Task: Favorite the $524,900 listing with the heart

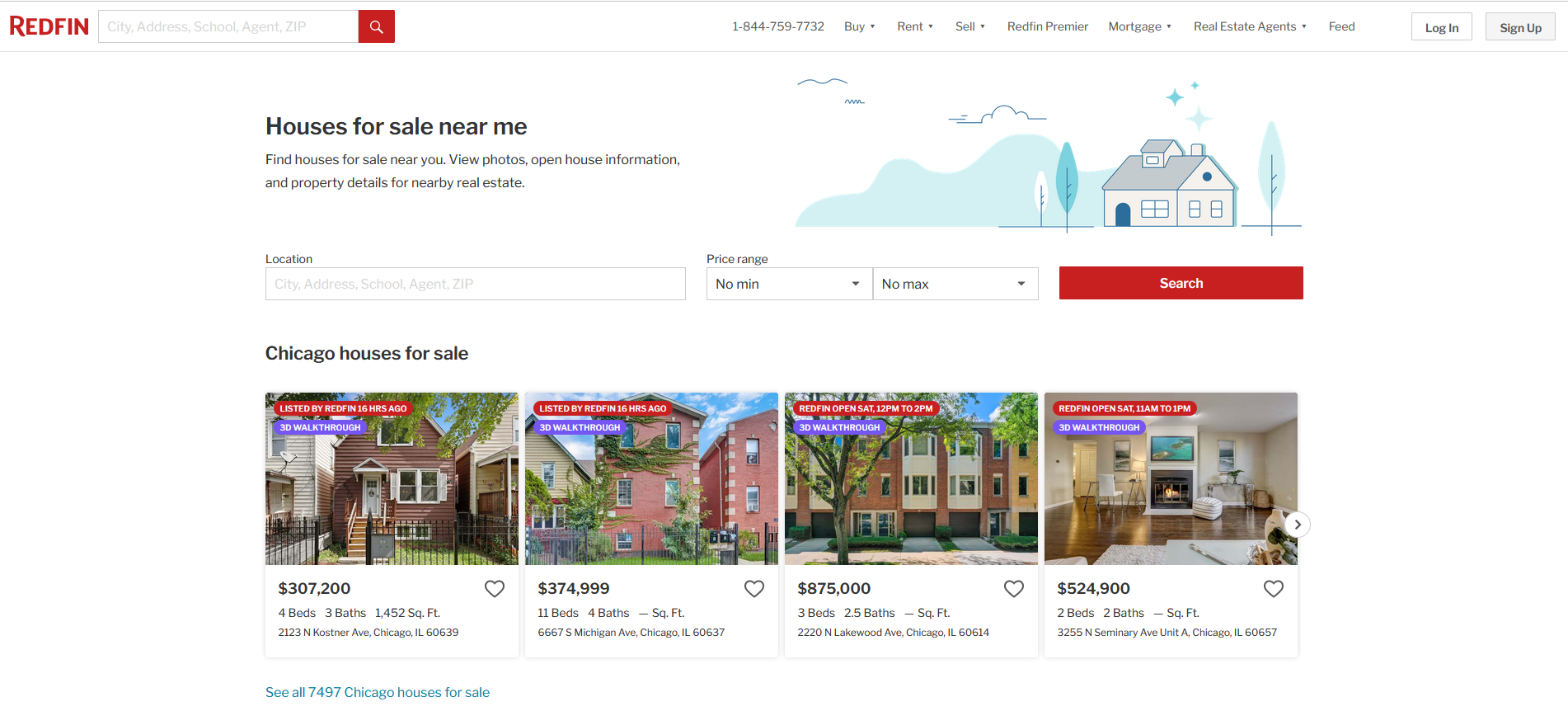Action: tap(1274, 588)
